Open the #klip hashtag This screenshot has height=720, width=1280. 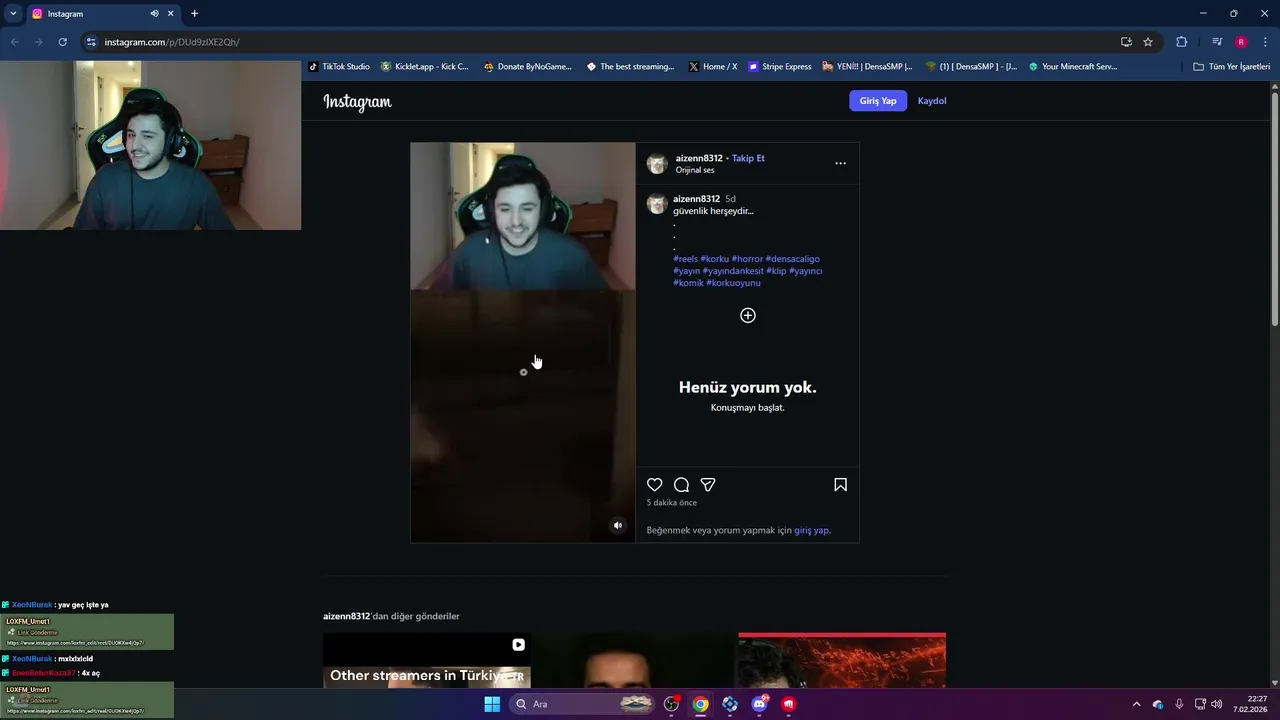tap(776, 271)
